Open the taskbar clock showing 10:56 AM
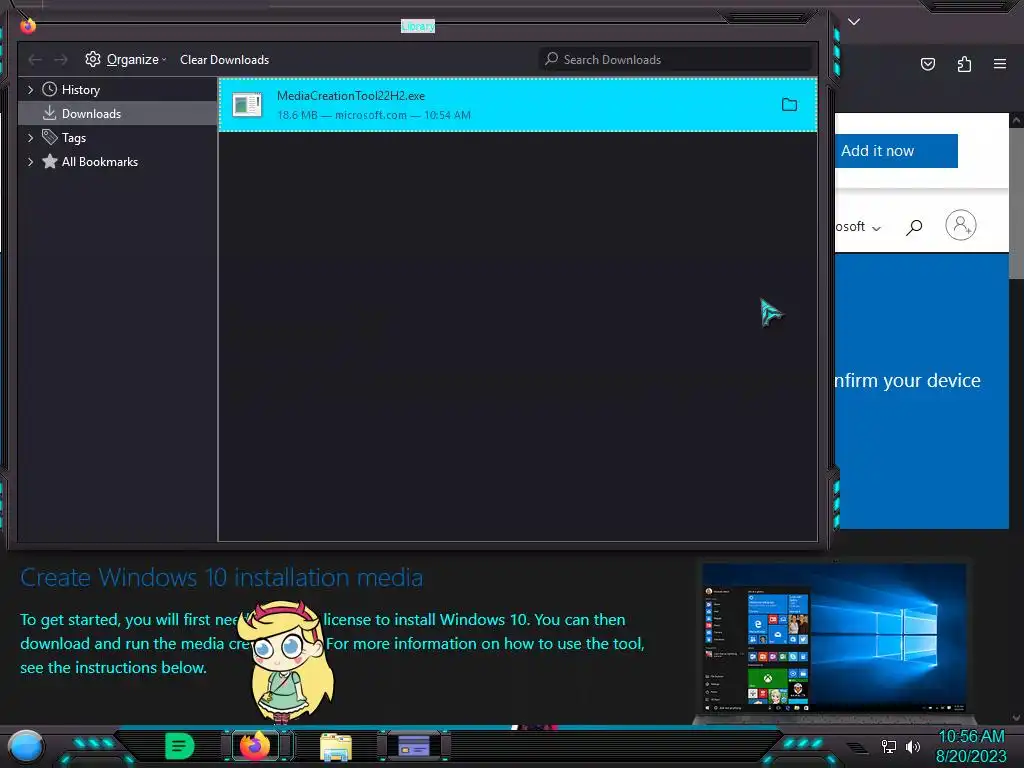1024x768 pixels. coord(971,746)
